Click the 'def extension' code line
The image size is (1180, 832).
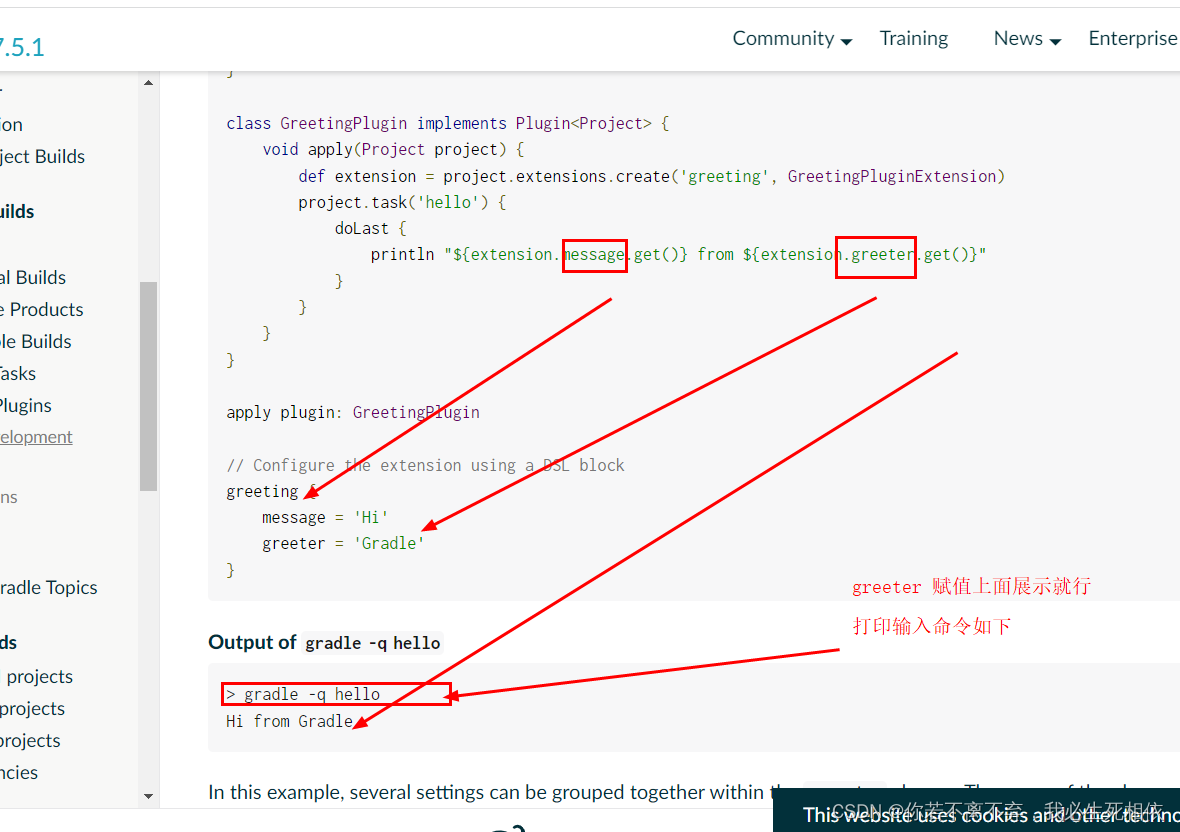click(x=652, y=176)
